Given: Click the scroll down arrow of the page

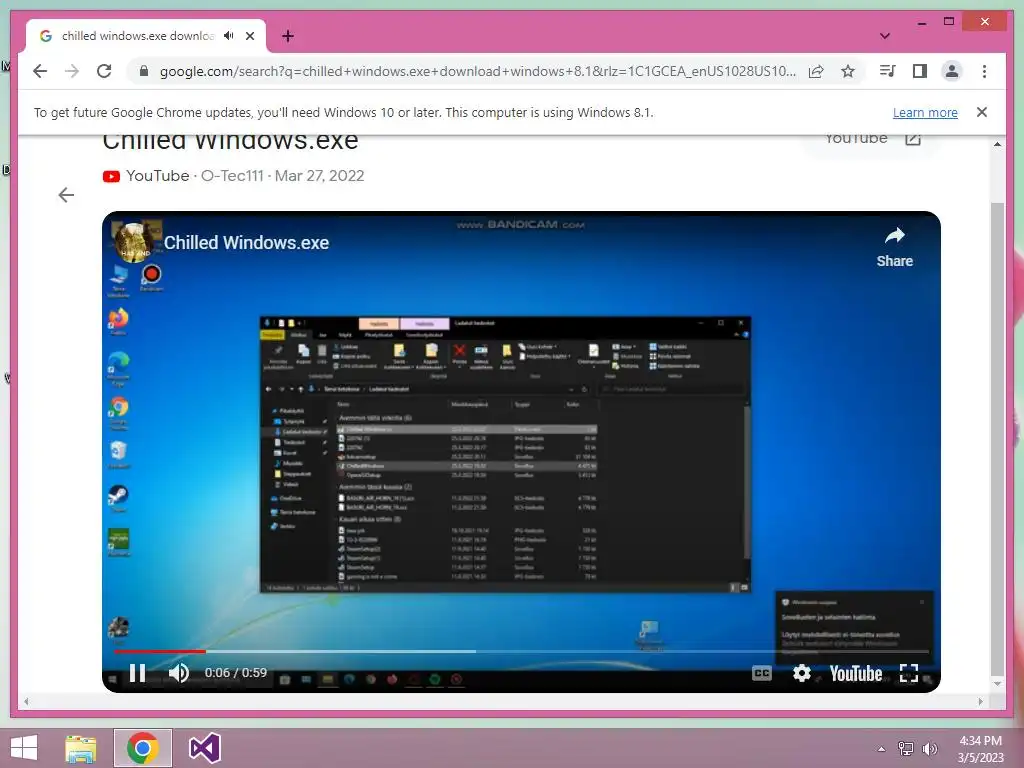Looking at the screenshot, I should [997, 684].
